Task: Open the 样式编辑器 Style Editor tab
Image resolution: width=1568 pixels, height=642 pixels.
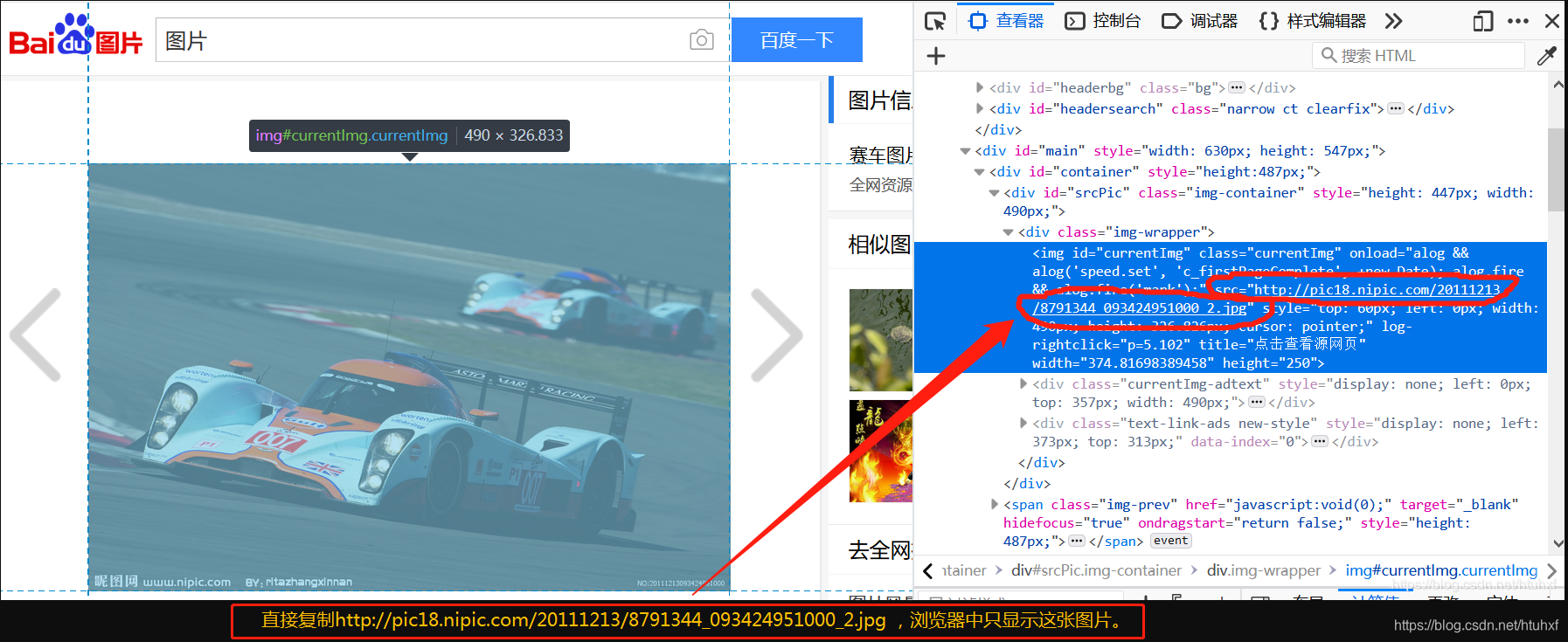Action: tap(1313, 21)
